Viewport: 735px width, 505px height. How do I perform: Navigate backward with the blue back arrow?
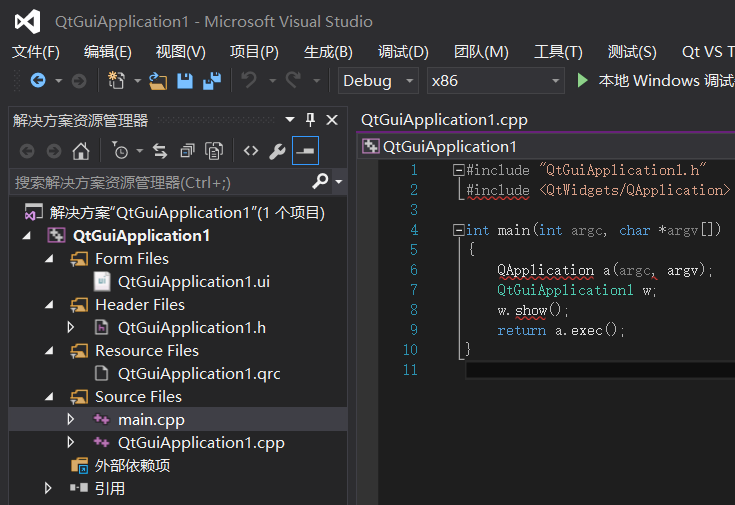(x=38, y=81)
